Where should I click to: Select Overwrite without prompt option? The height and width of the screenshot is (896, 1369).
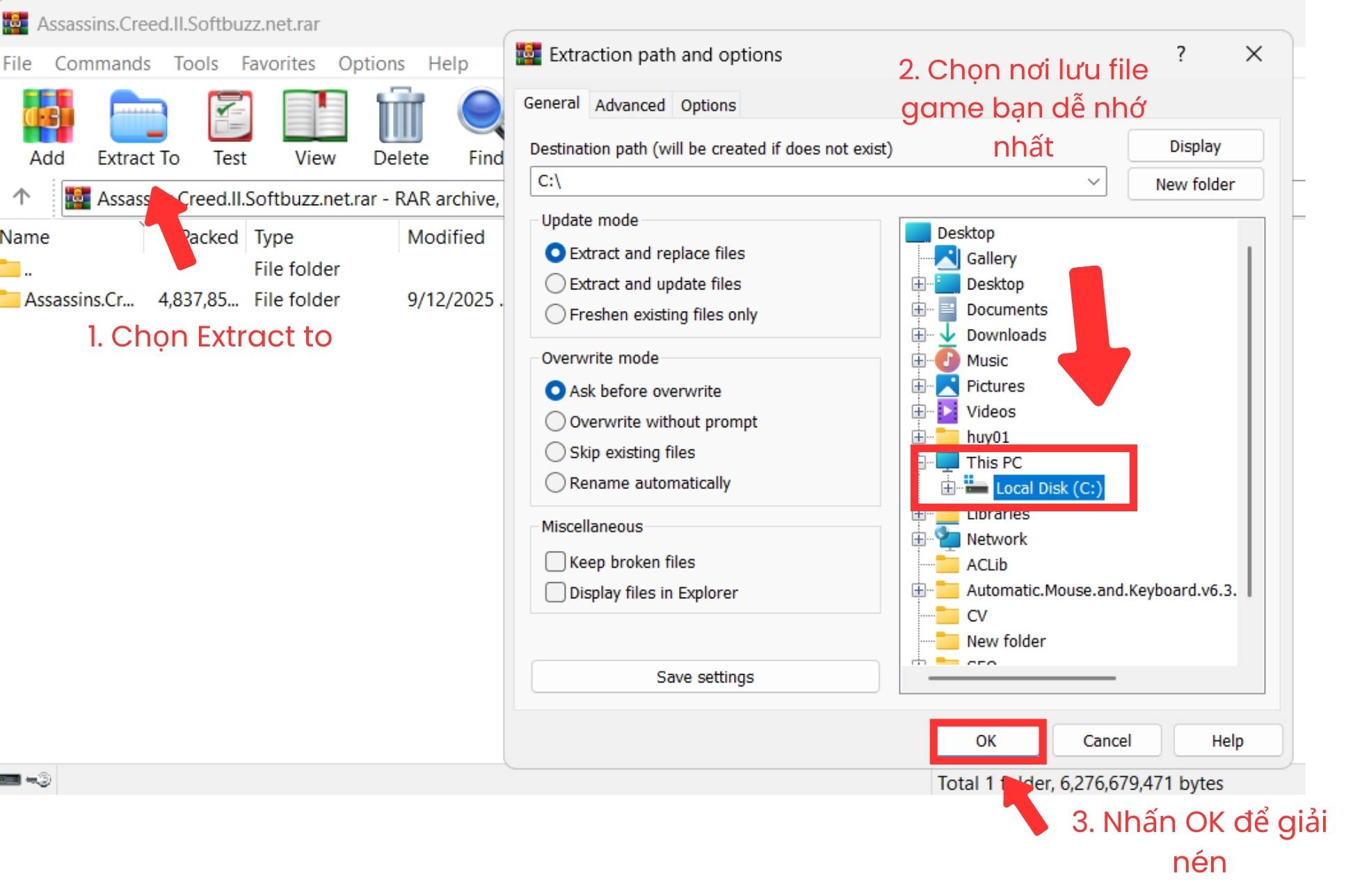pos(651,422)
